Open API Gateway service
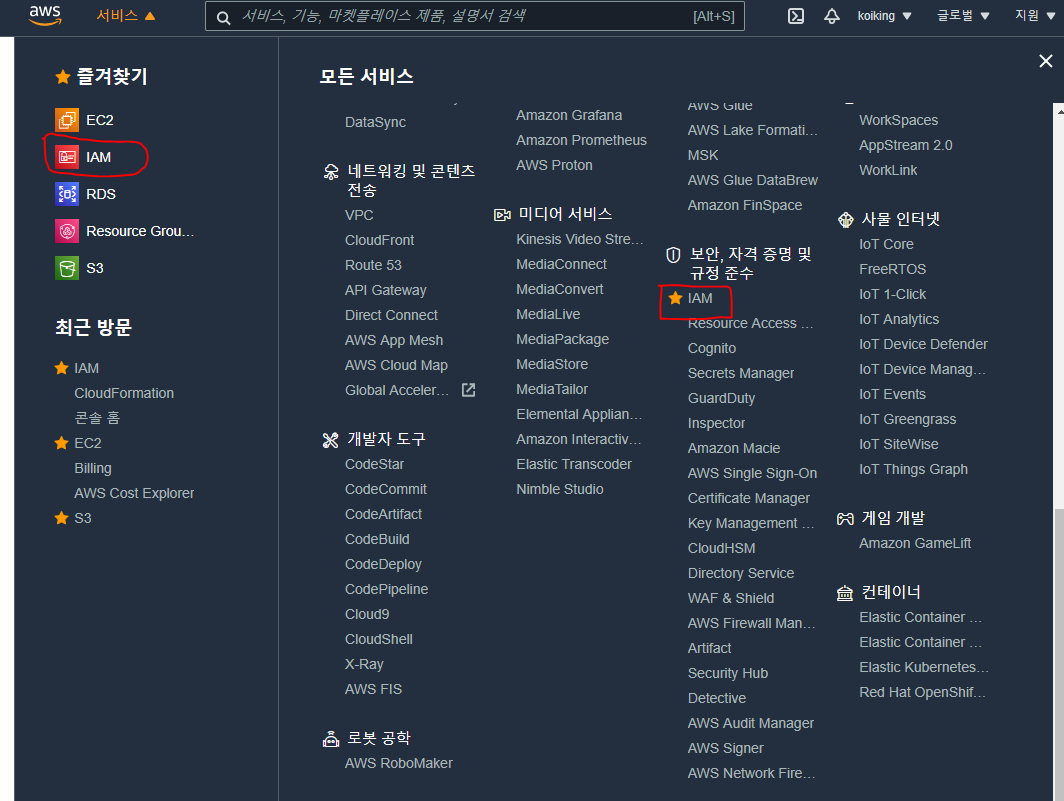This screenshot has height=801, width=1064. [x=385, y=291]
